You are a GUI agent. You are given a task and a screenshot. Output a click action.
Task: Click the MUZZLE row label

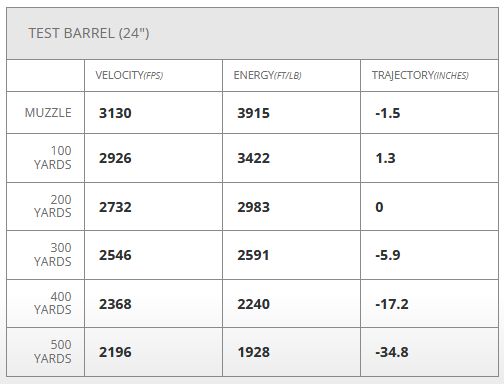tap(48, 113)
